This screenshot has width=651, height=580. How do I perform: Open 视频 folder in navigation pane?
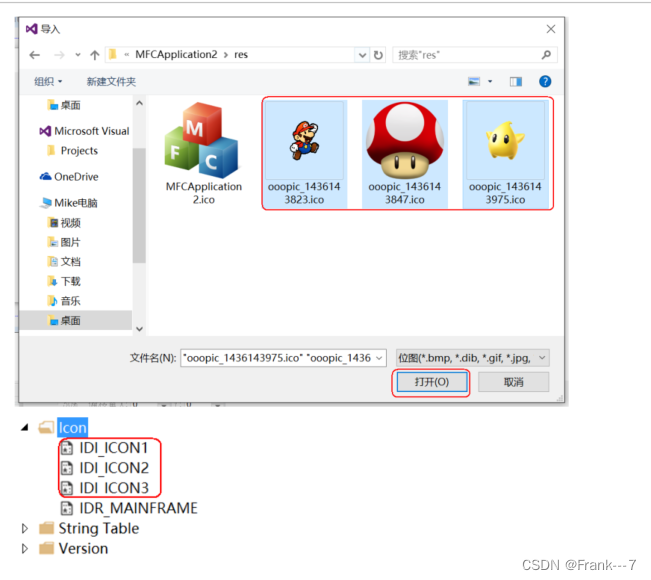pos(64,223)
